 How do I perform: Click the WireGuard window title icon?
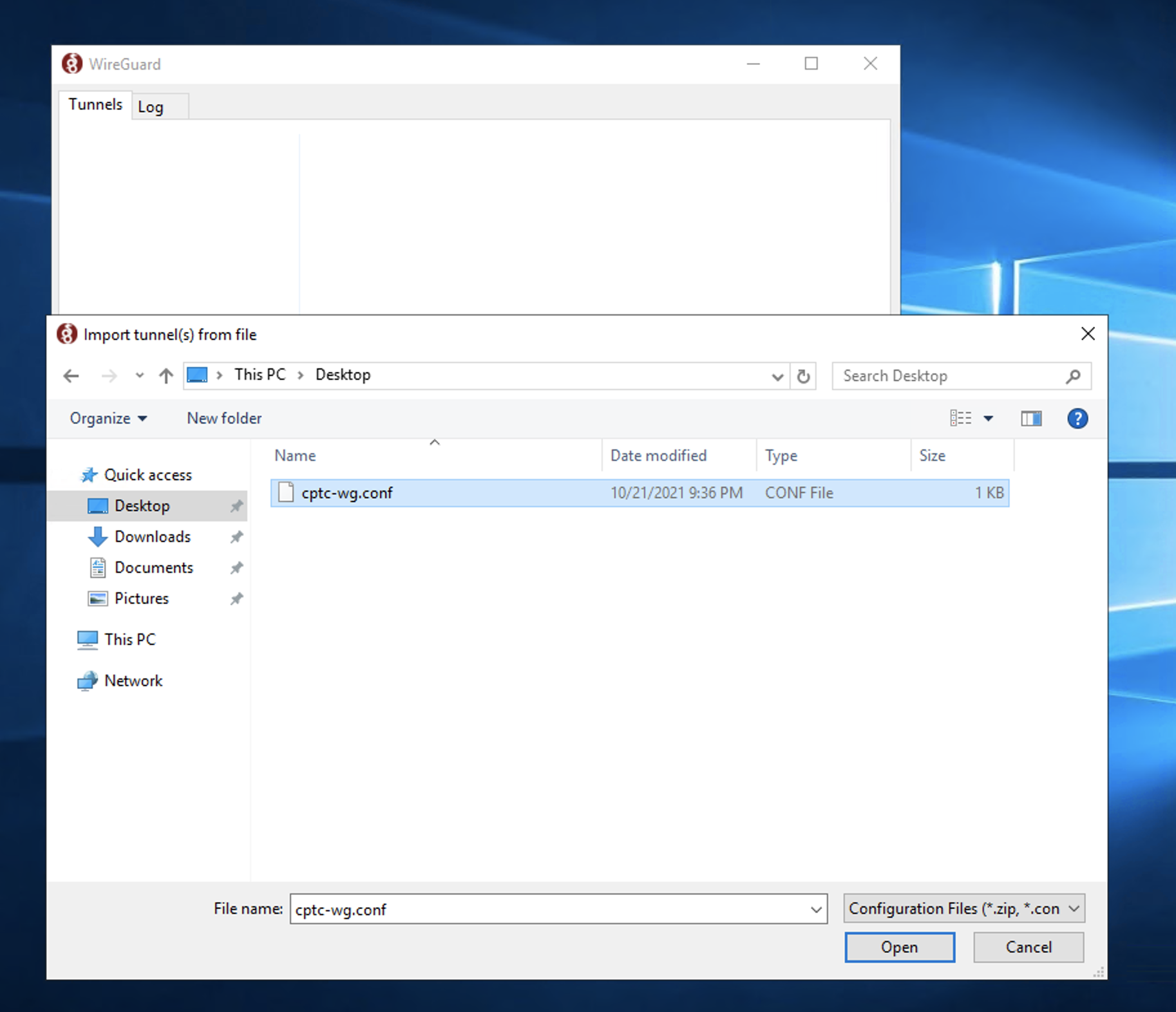pyautogui.click(x=72, y=64)
